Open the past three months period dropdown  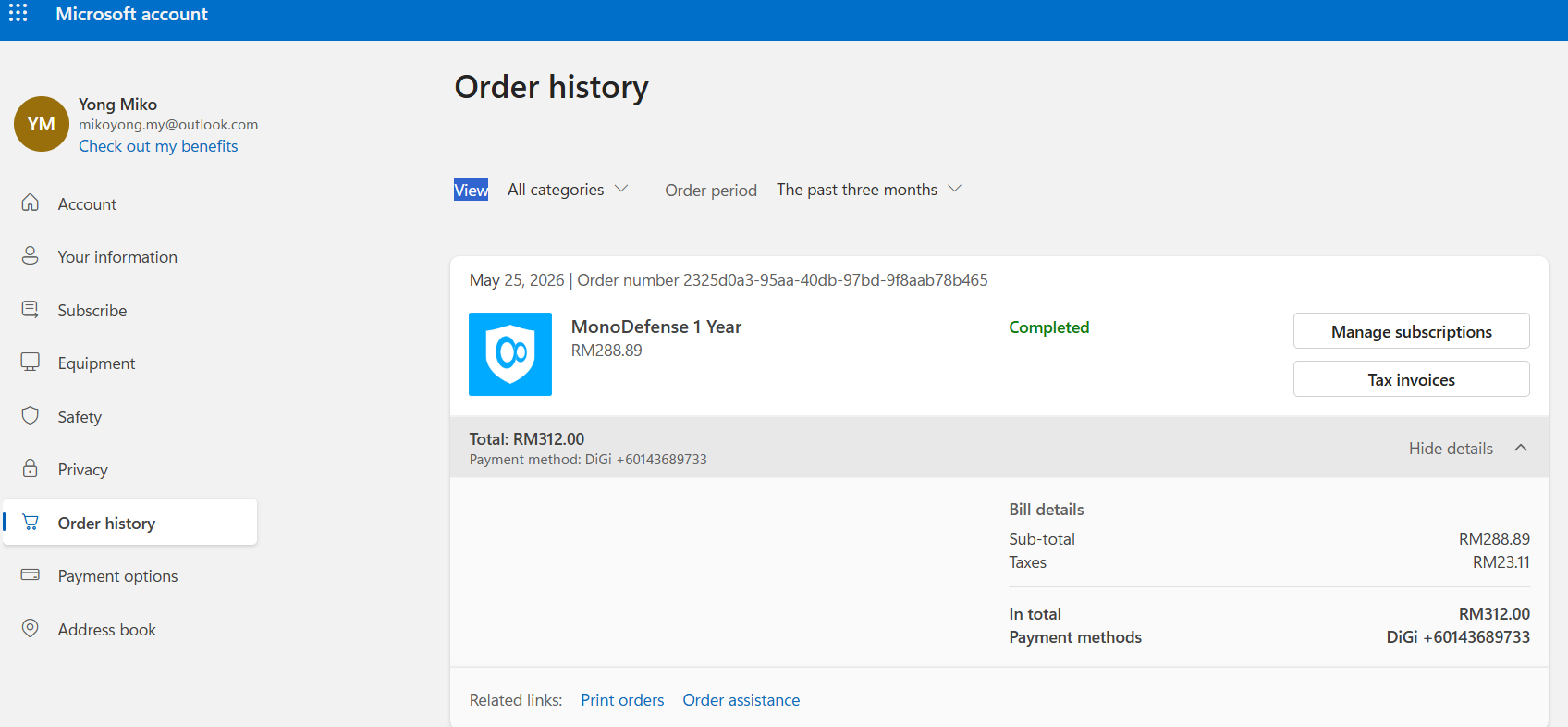pyautogui.click(x=869, y=190)
